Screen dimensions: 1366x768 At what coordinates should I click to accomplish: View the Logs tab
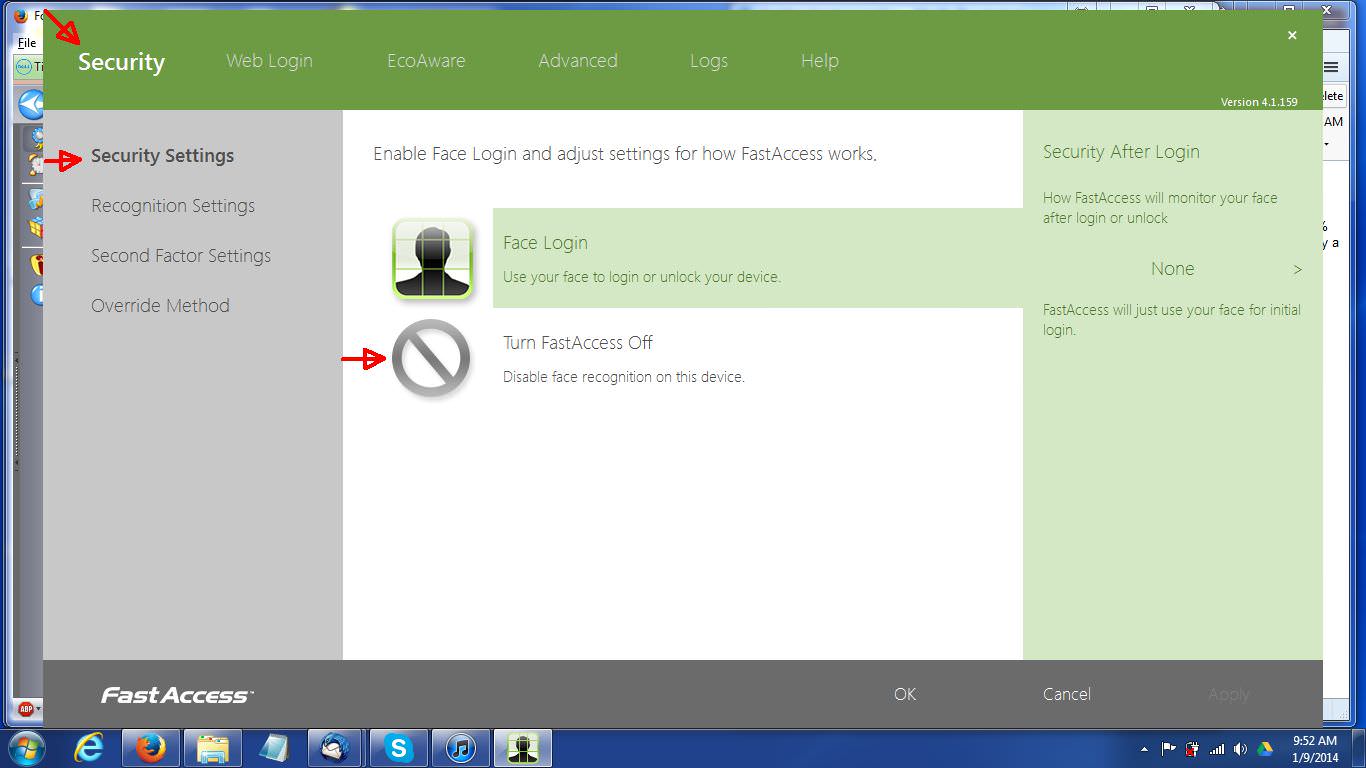click(709, 61)
